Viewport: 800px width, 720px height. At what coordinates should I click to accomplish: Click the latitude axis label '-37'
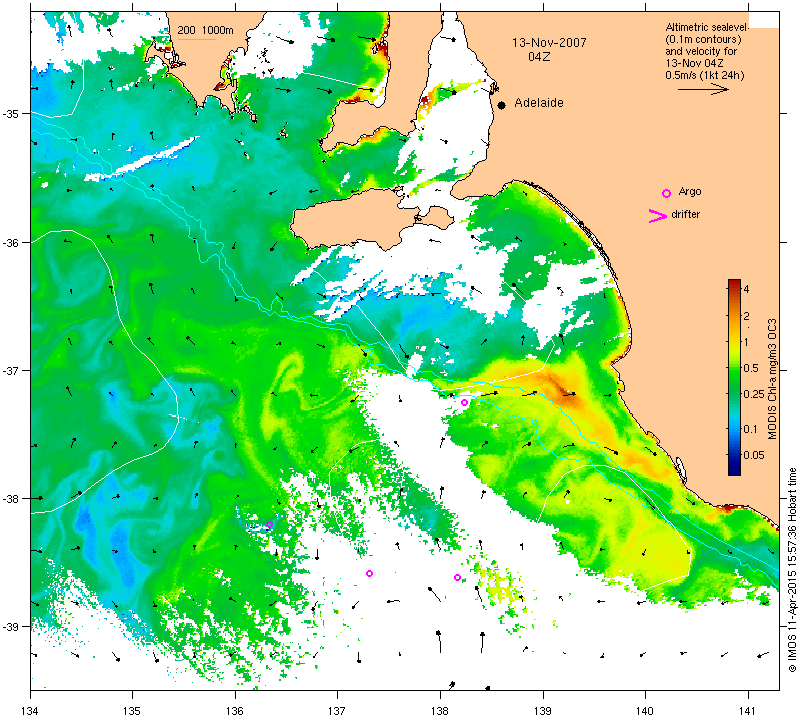tap(11, 370)
